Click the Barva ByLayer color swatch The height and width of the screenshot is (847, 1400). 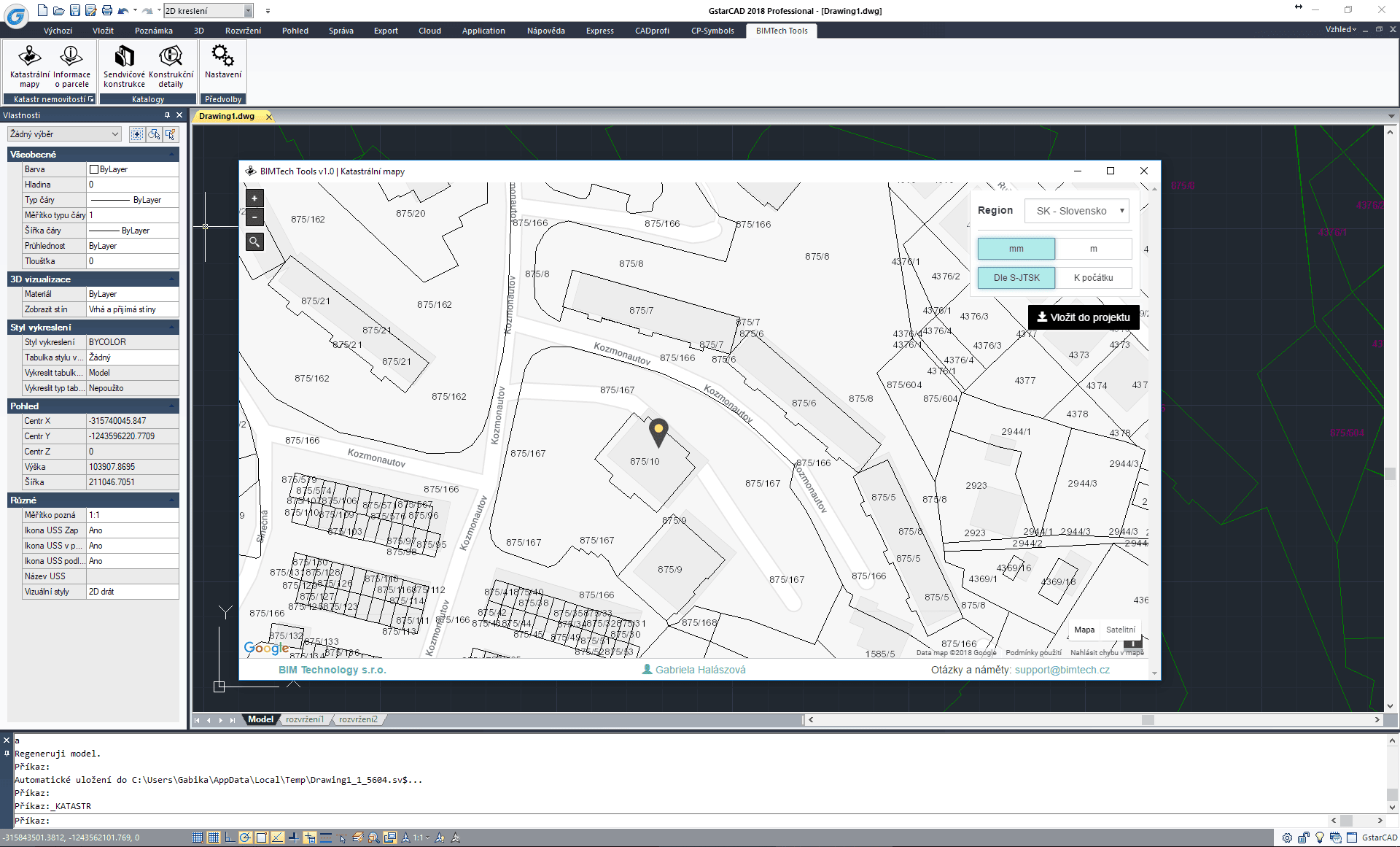coord(93,169)
